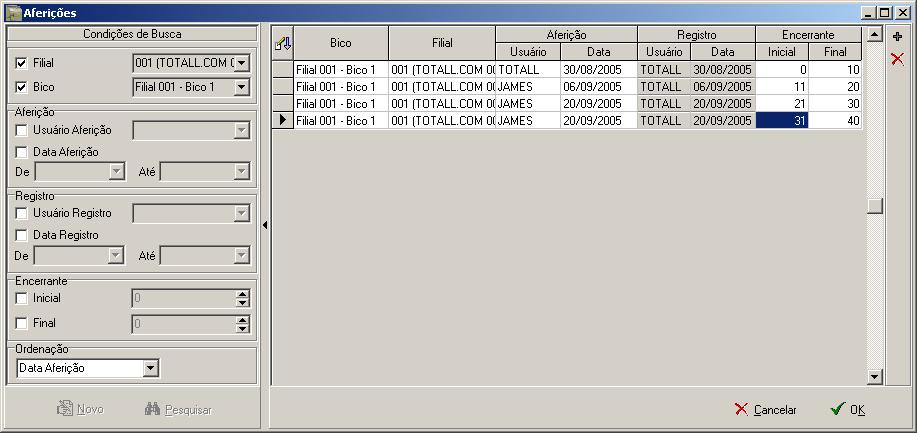Uncheck the Filial checkbox
917x433 pixels.
coord(22,63)
